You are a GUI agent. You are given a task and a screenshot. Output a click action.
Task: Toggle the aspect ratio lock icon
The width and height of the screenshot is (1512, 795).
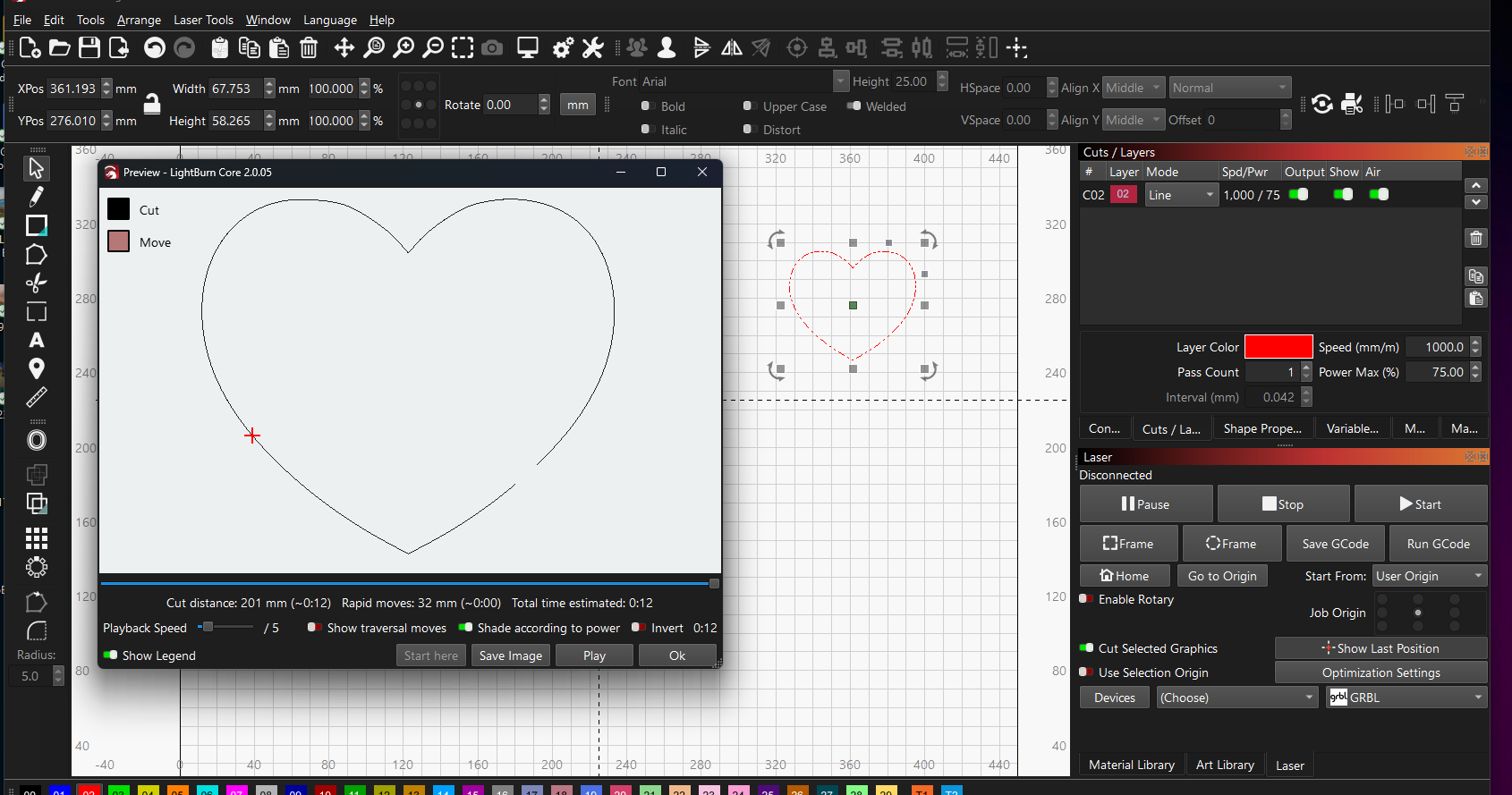tap(152, 104)
